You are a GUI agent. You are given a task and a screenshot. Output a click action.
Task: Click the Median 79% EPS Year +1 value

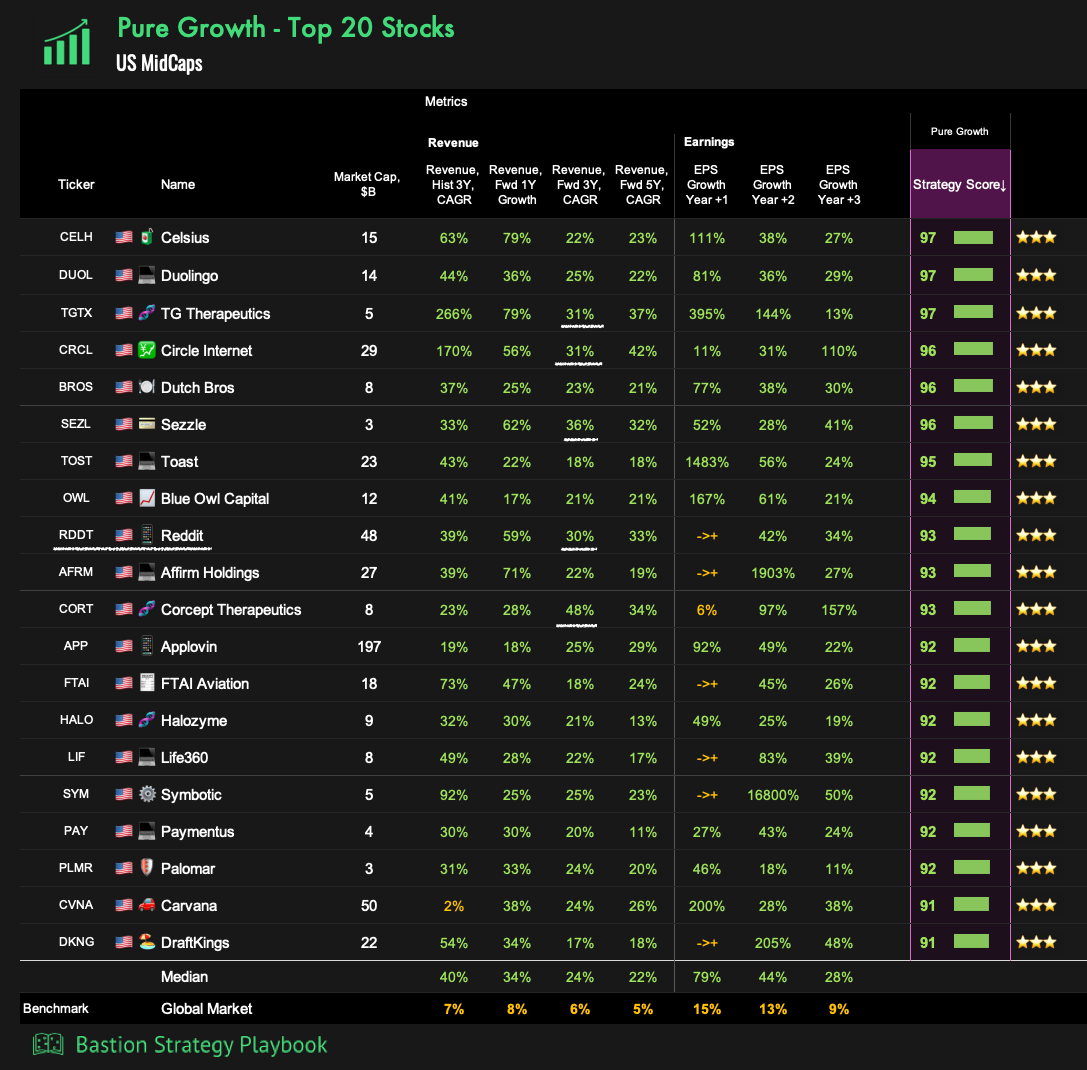(x=706, y=977)
